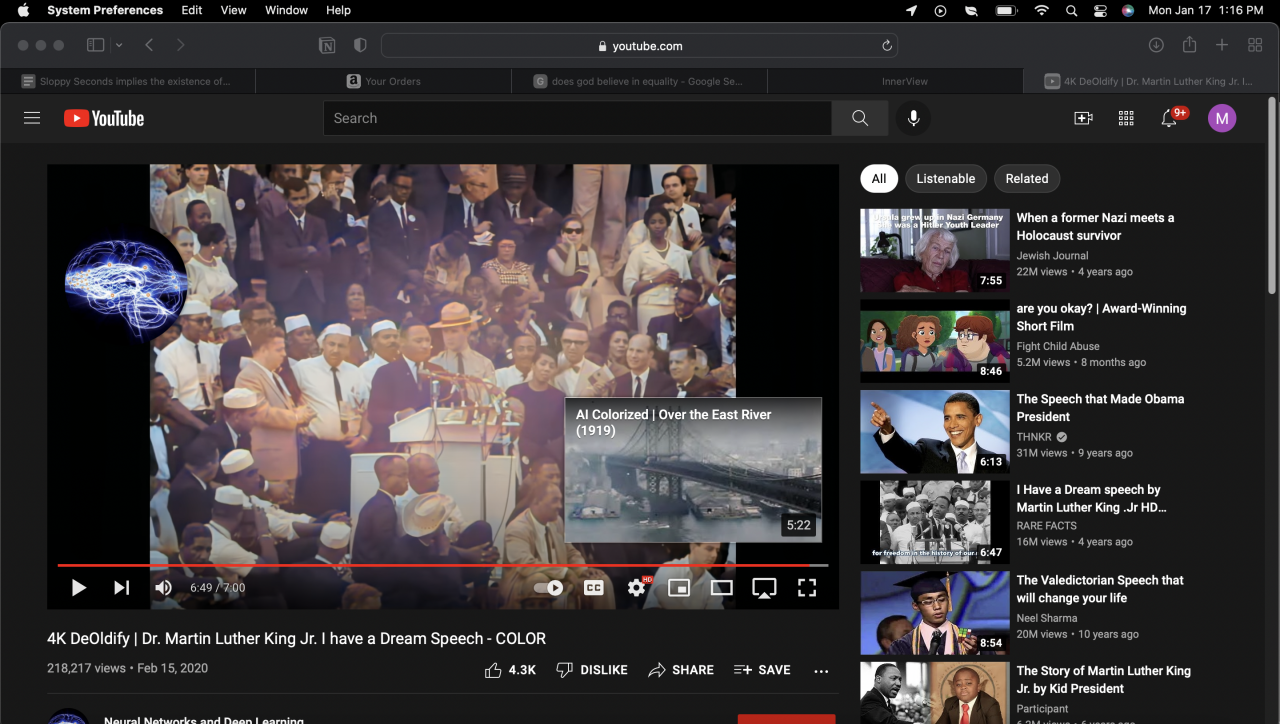Open a new Safari tab with plus
Viewport: 1280px width, 724px height.
tap(1222, 45)
